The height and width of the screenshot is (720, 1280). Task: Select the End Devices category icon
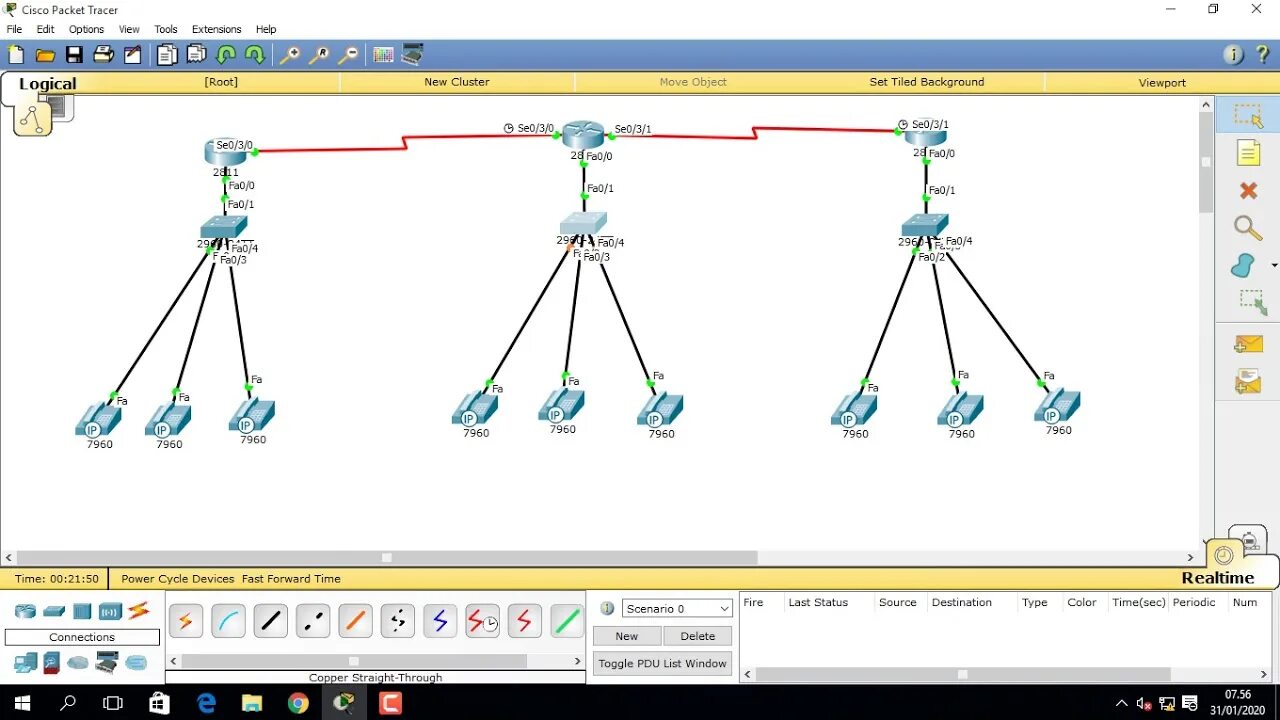coord(25,662)
